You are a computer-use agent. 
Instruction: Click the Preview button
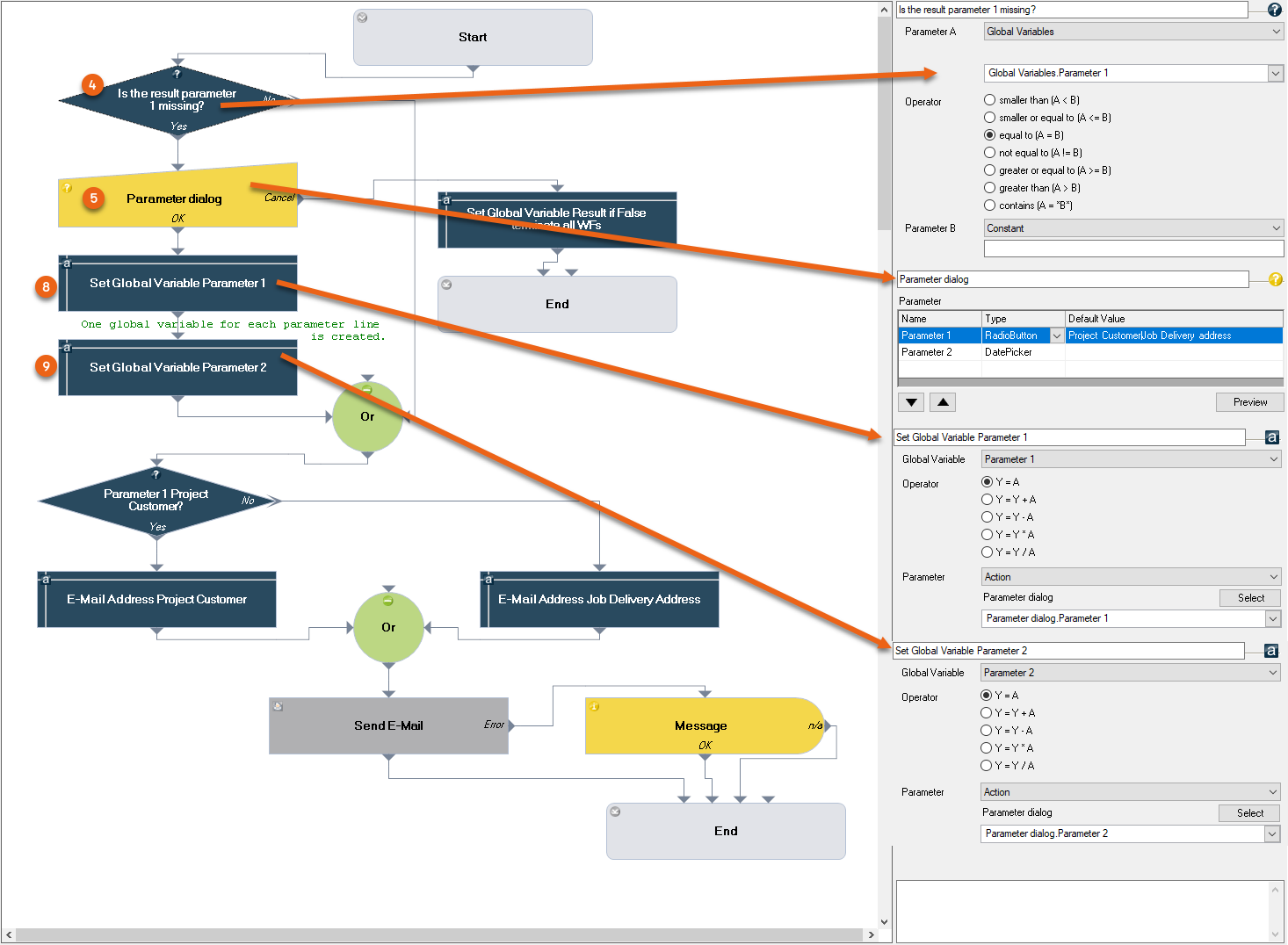(x=1249, y=402)
